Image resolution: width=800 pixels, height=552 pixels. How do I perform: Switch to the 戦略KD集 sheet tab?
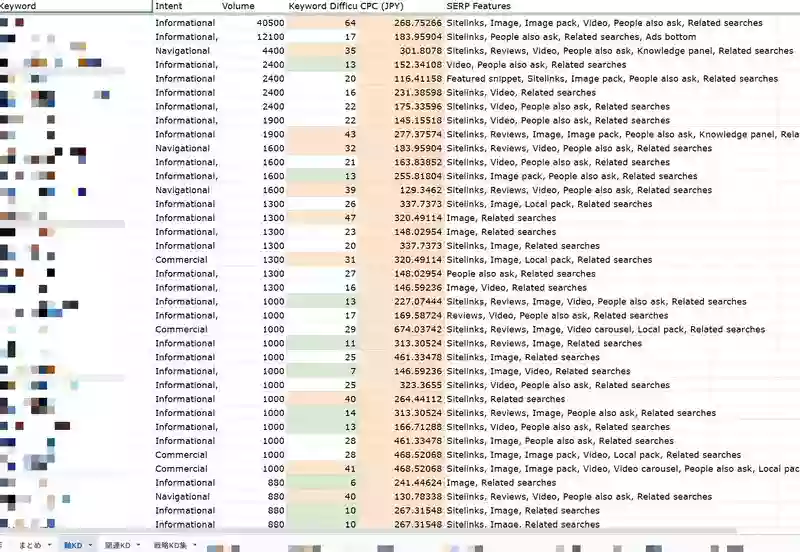pyautogui.click(x=170, y=545)
